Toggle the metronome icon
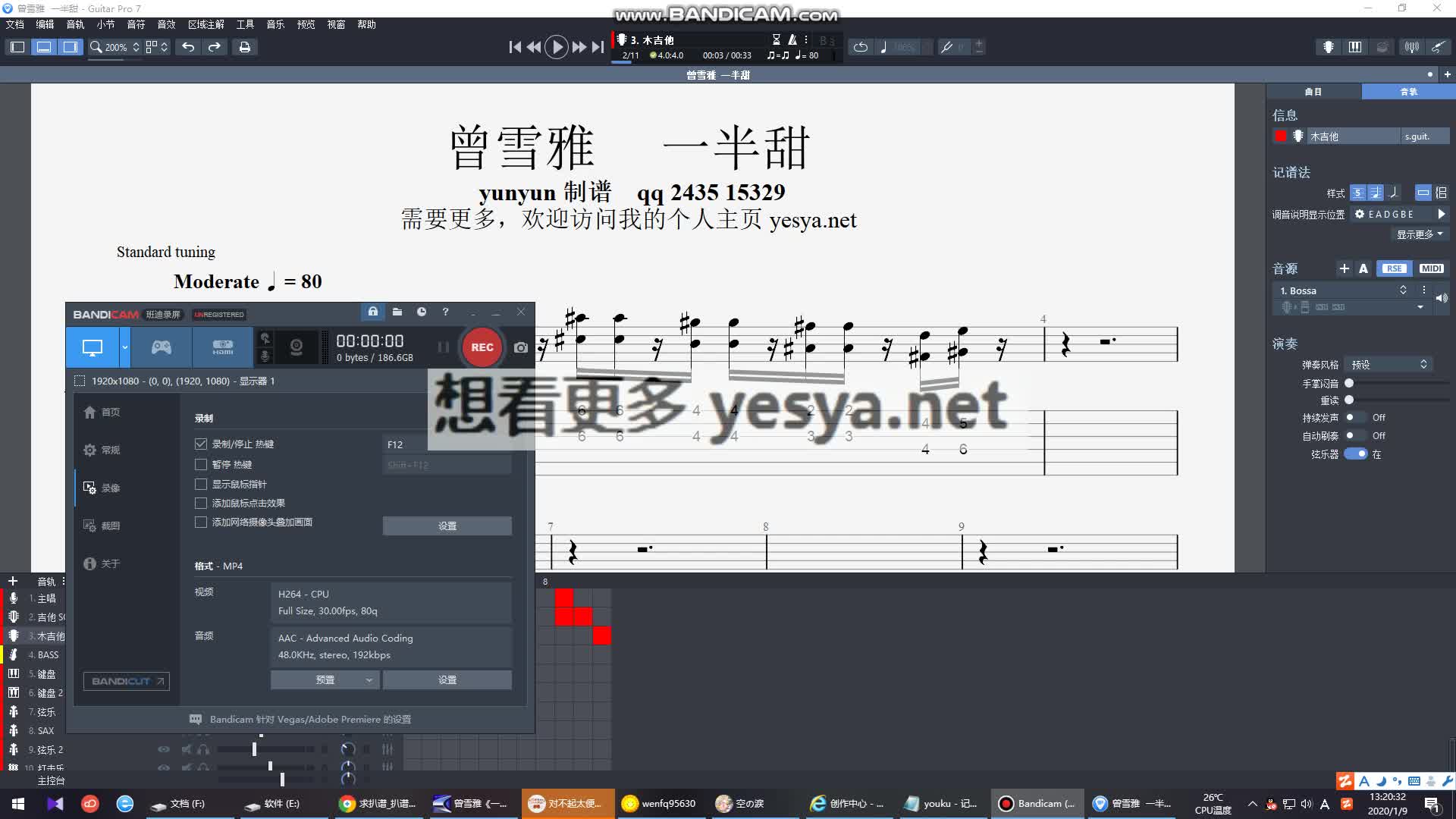This screenshot has width=1456, height=819. click(792, 39)
